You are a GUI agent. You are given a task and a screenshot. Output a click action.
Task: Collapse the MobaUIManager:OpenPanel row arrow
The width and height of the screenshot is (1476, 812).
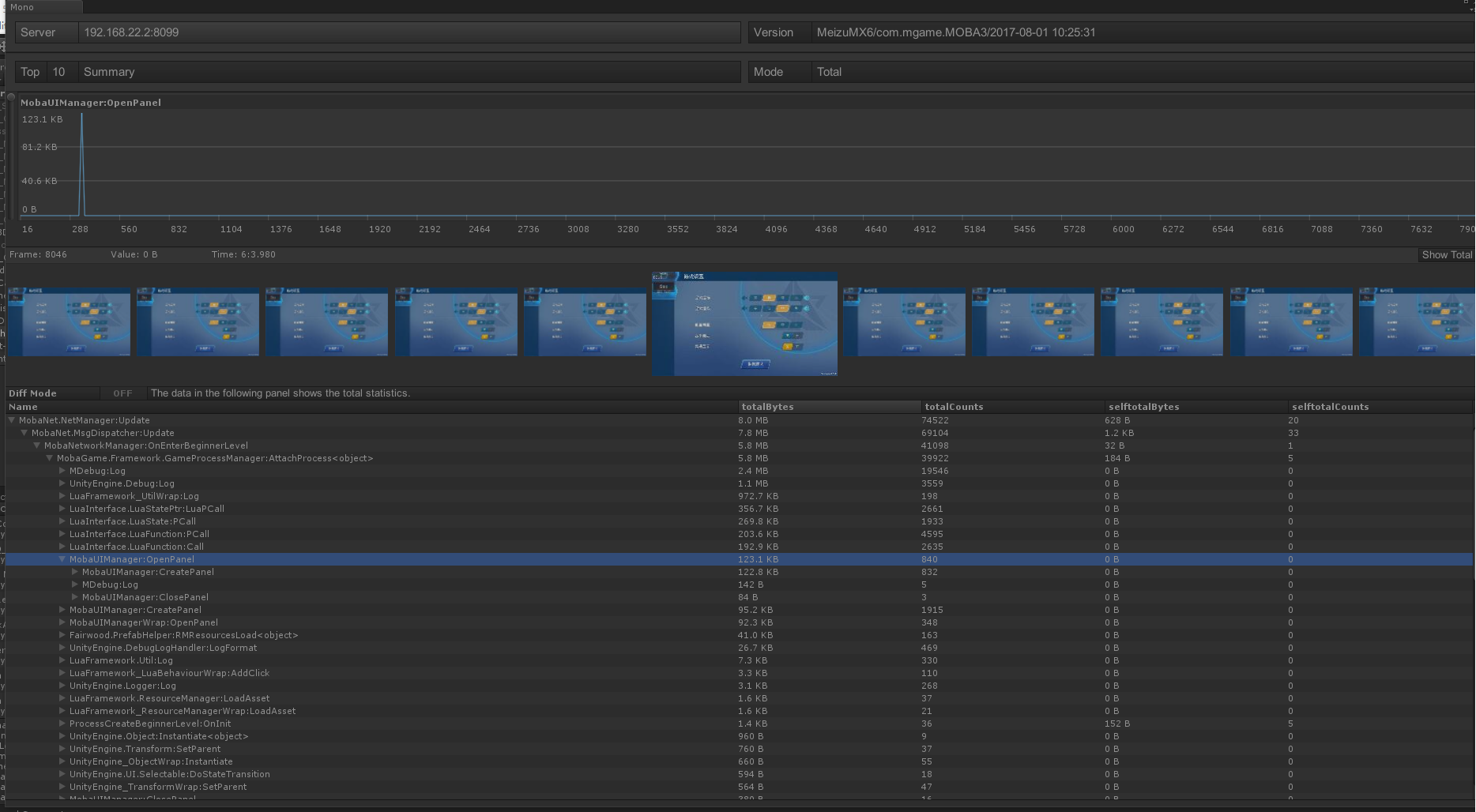tap(62, 559)
